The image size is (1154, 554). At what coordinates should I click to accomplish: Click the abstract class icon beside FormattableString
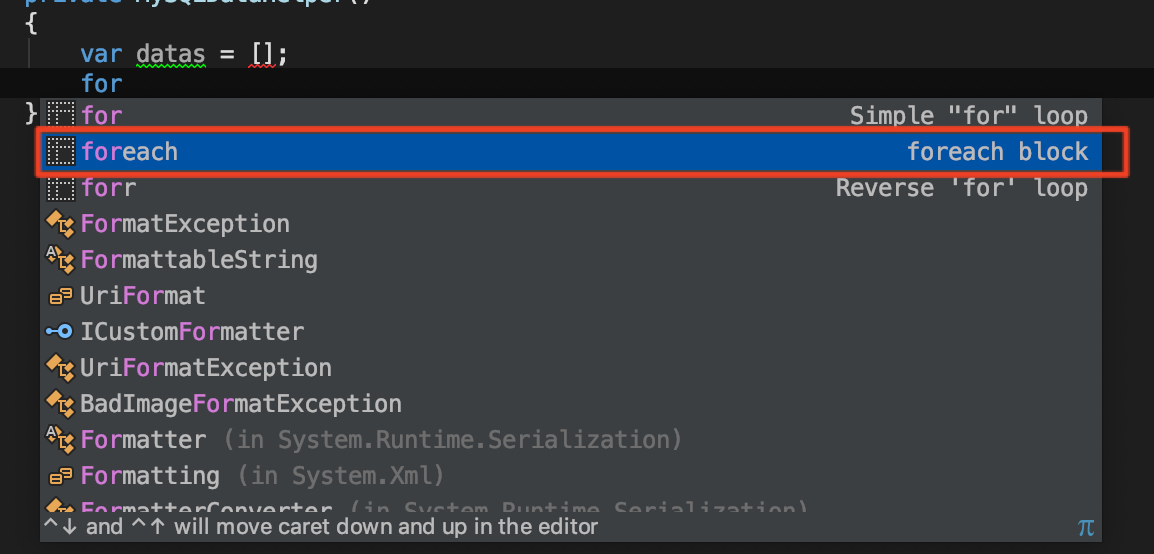pyautogui.click(x=61, y=260)
